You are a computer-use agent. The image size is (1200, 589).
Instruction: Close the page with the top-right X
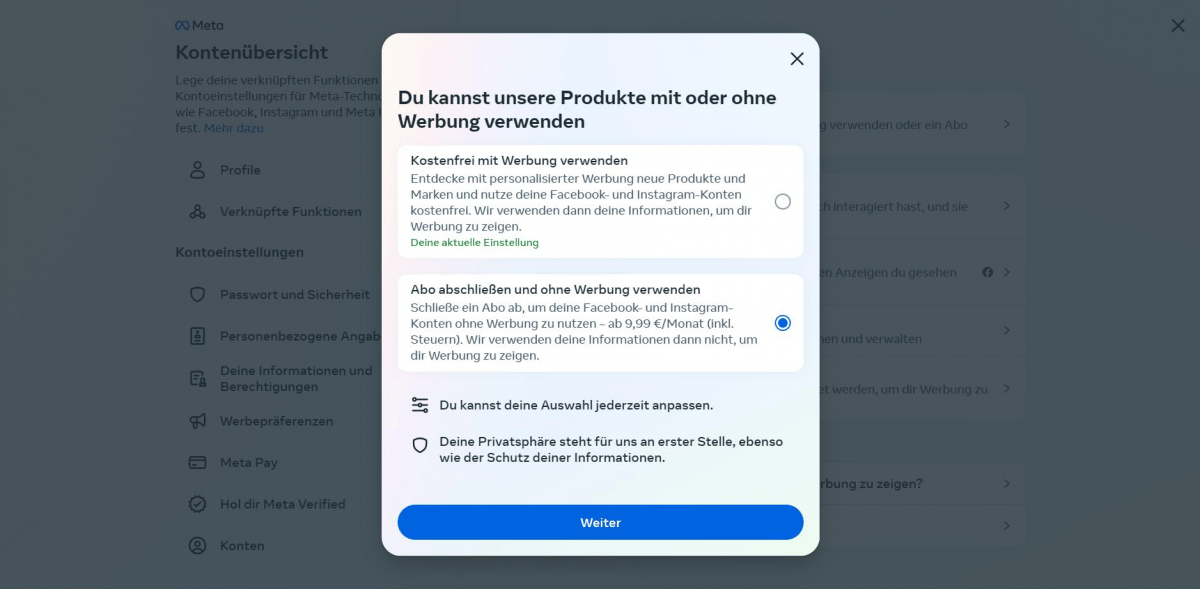(1178, 26)
